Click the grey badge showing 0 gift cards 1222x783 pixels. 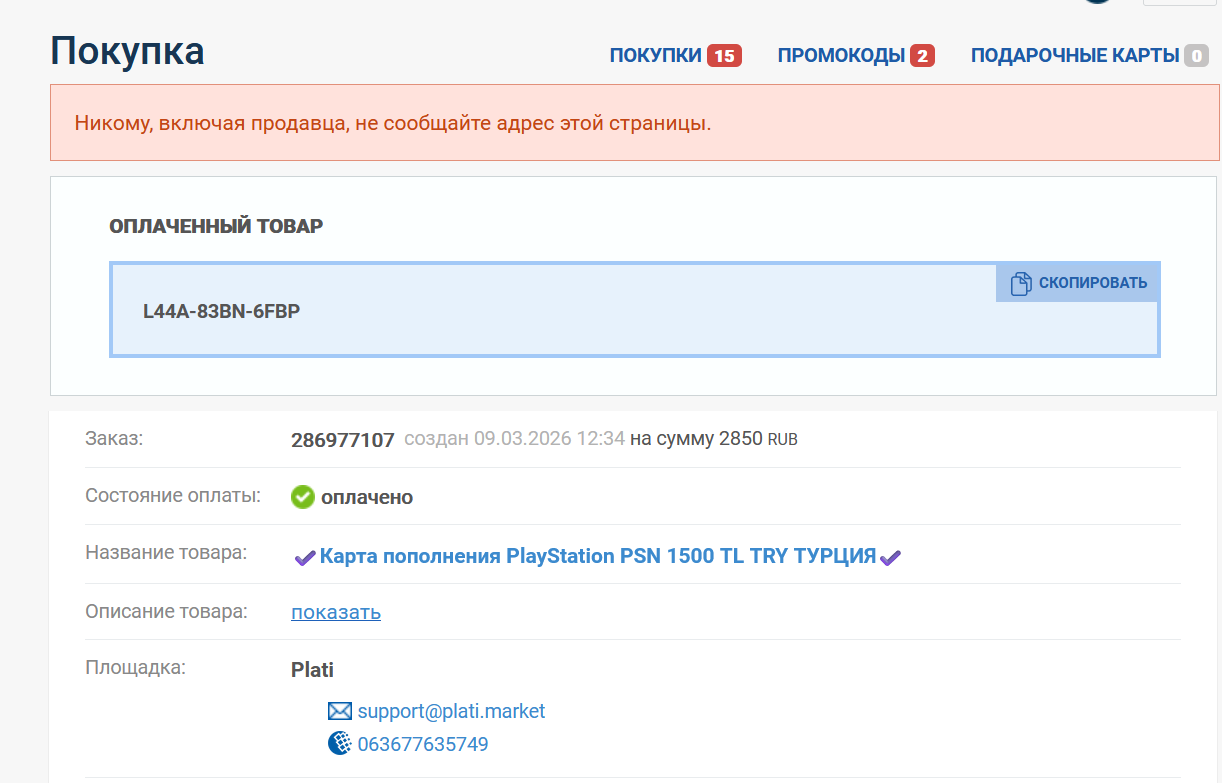[1196, 56]
